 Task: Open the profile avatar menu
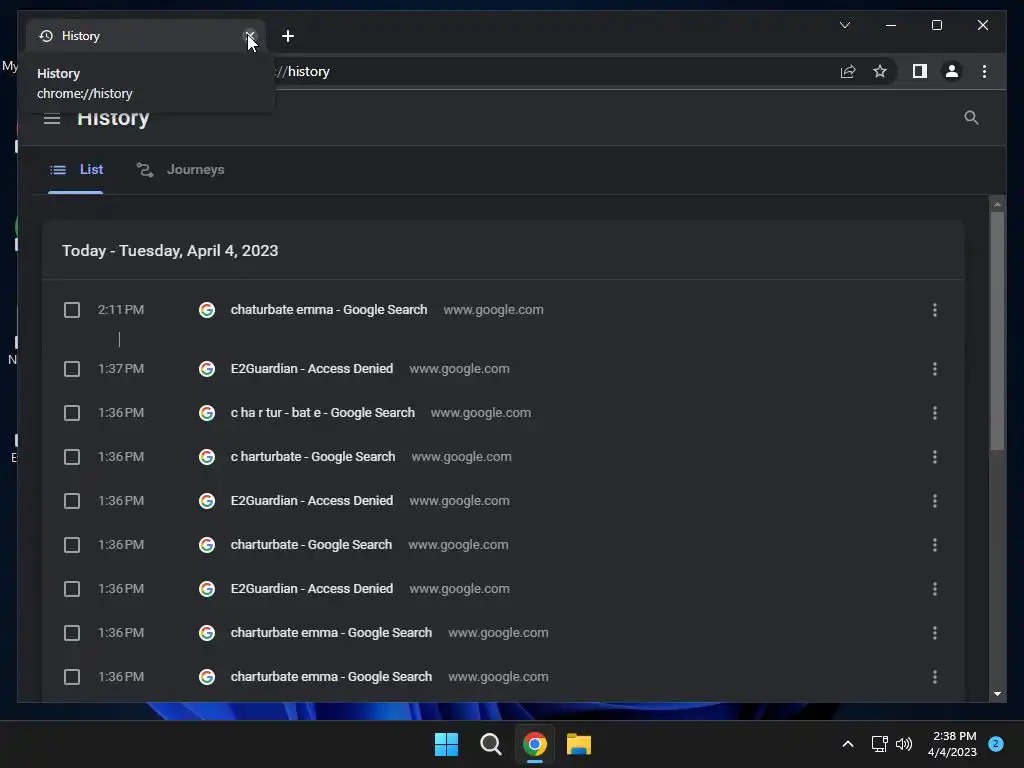pos(952,71)
